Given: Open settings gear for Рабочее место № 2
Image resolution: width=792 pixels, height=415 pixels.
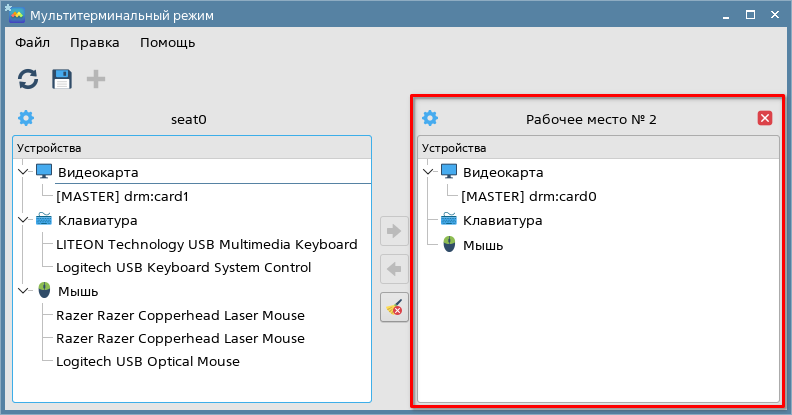Looking at the screenshot, I should coord(430,118).
